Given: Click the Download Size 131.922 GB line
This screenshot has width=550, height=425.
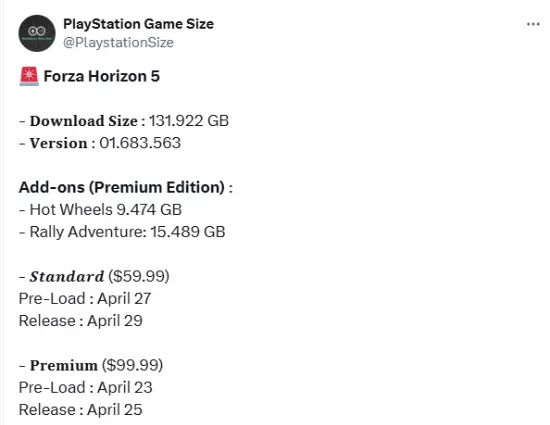Looking at the screenshot, I should click(124, 121).
